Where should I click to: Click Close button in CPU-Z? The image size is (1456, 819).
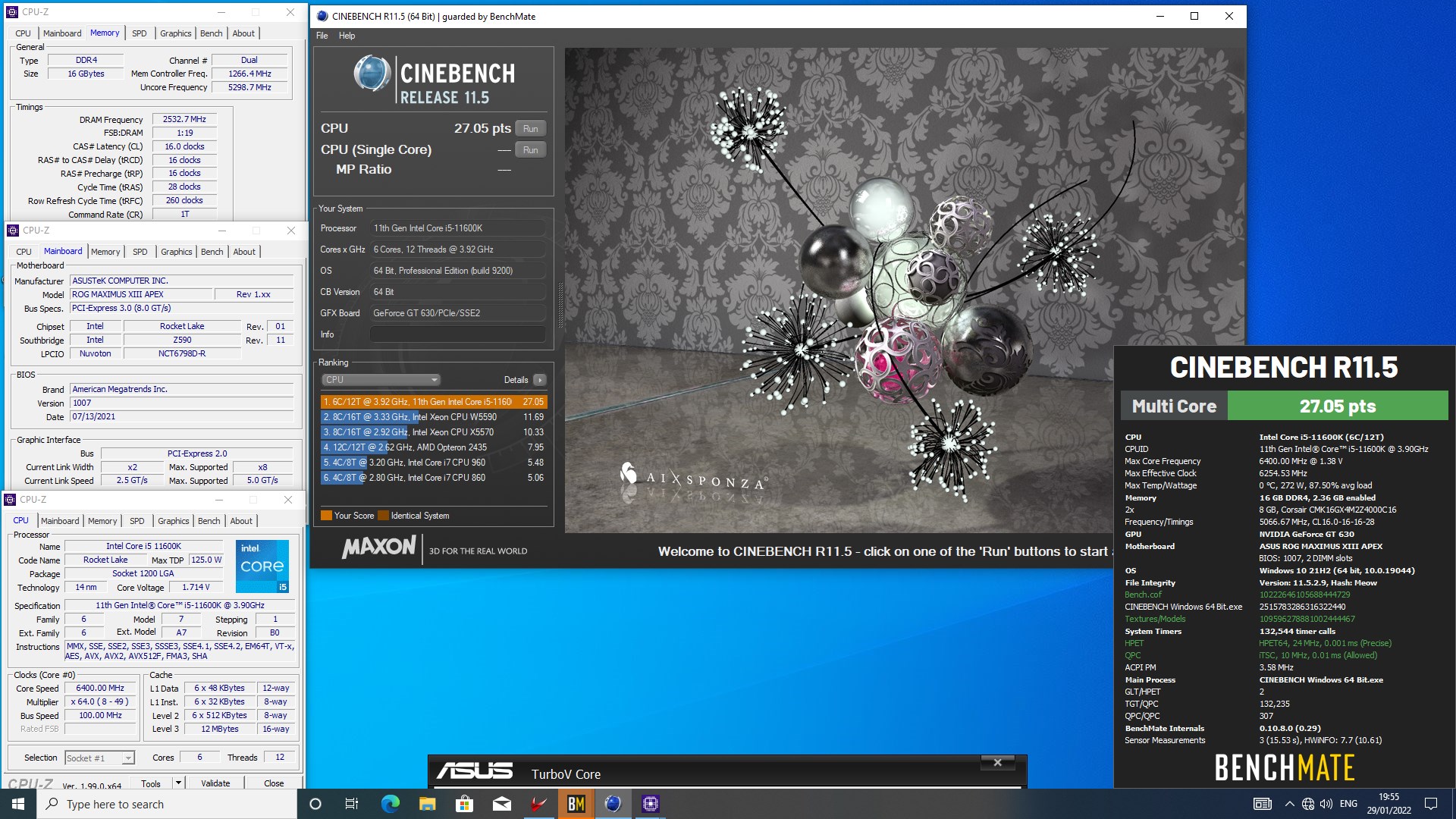(x=274, y=783)
